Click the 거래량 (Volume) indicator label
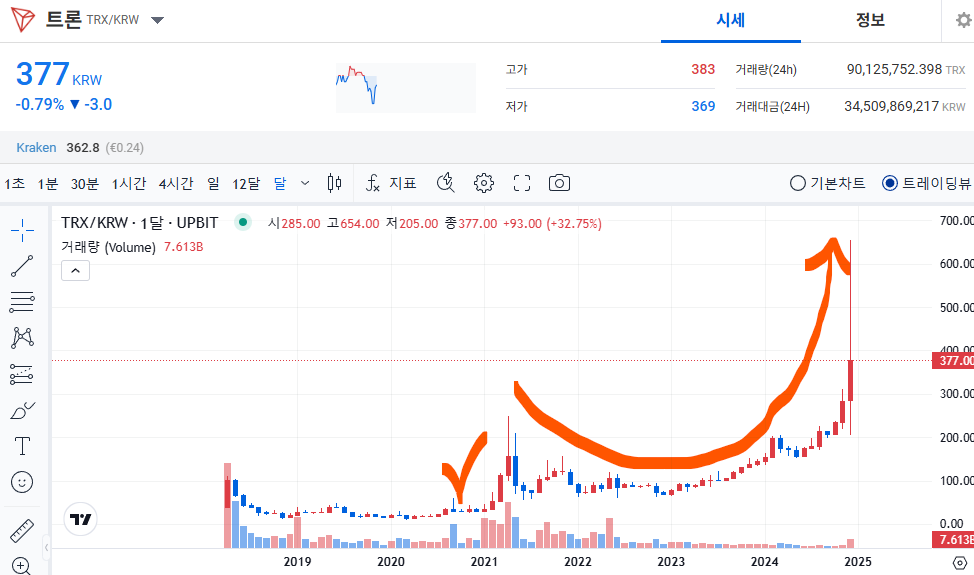The image size is (974, 575). (109, 247)
